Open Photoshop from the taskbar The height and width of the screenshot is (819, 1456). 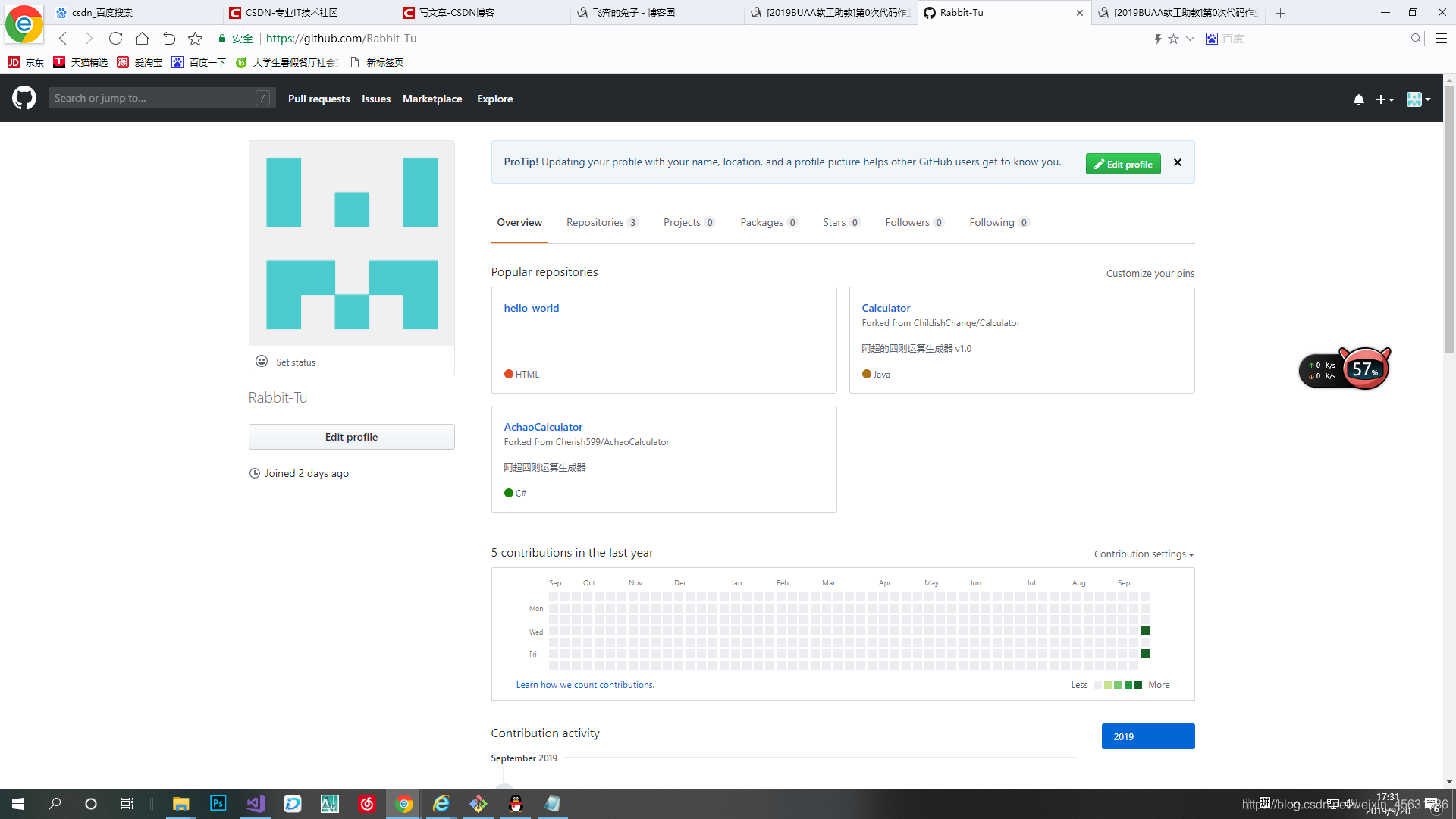point(218,803)
